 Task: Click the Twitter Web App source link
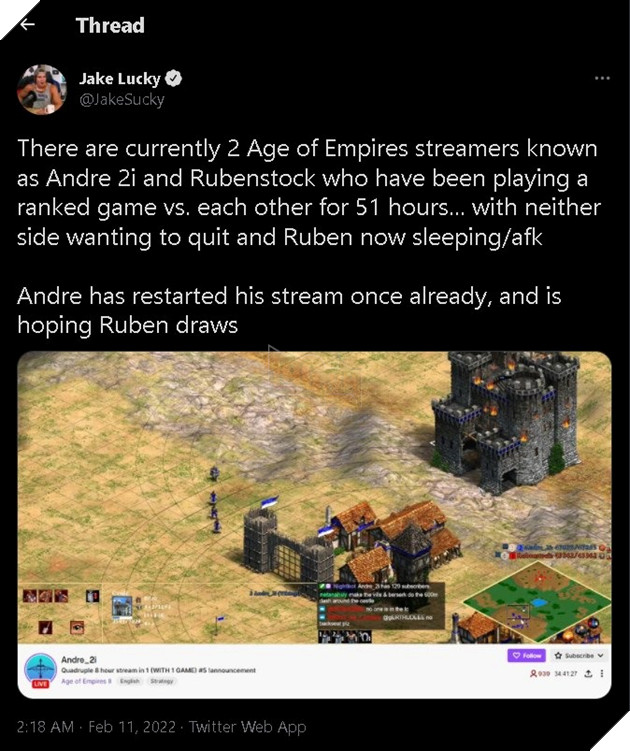[x=247, y=727]
